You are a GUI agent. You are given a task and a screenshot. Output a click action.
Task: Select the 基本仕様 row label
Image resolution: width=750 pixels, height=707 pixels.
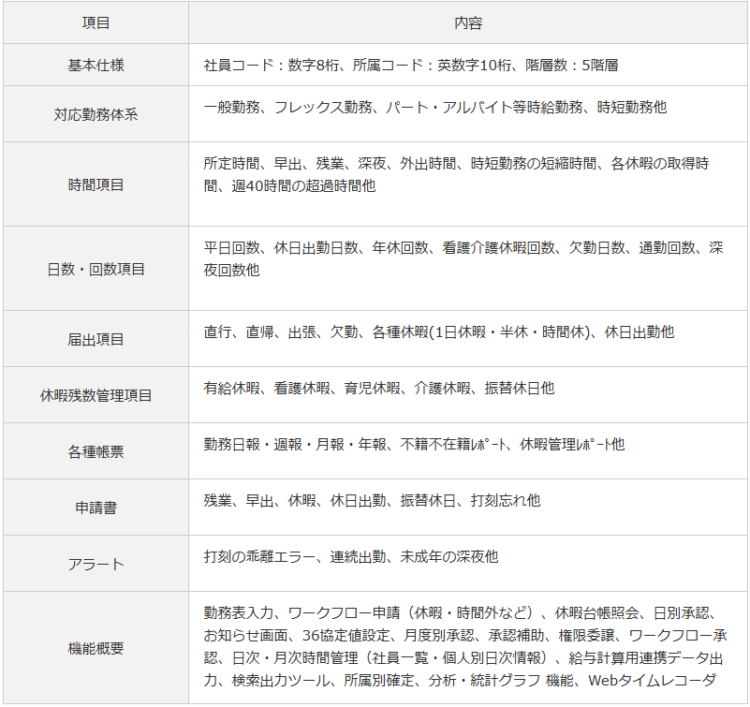coord(96,65)
